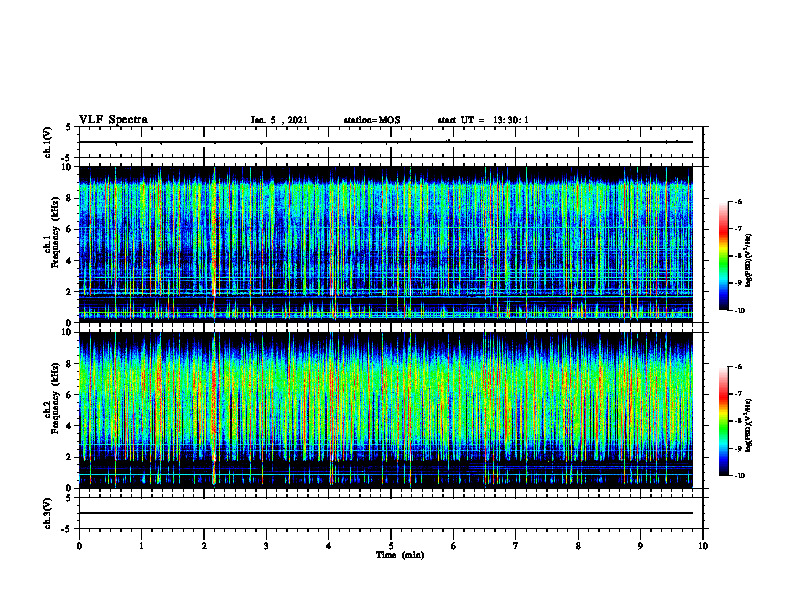The image size is (792, 612).
Task: Click the ch.1 spectrogram panel
Action: tap(386, 244)
